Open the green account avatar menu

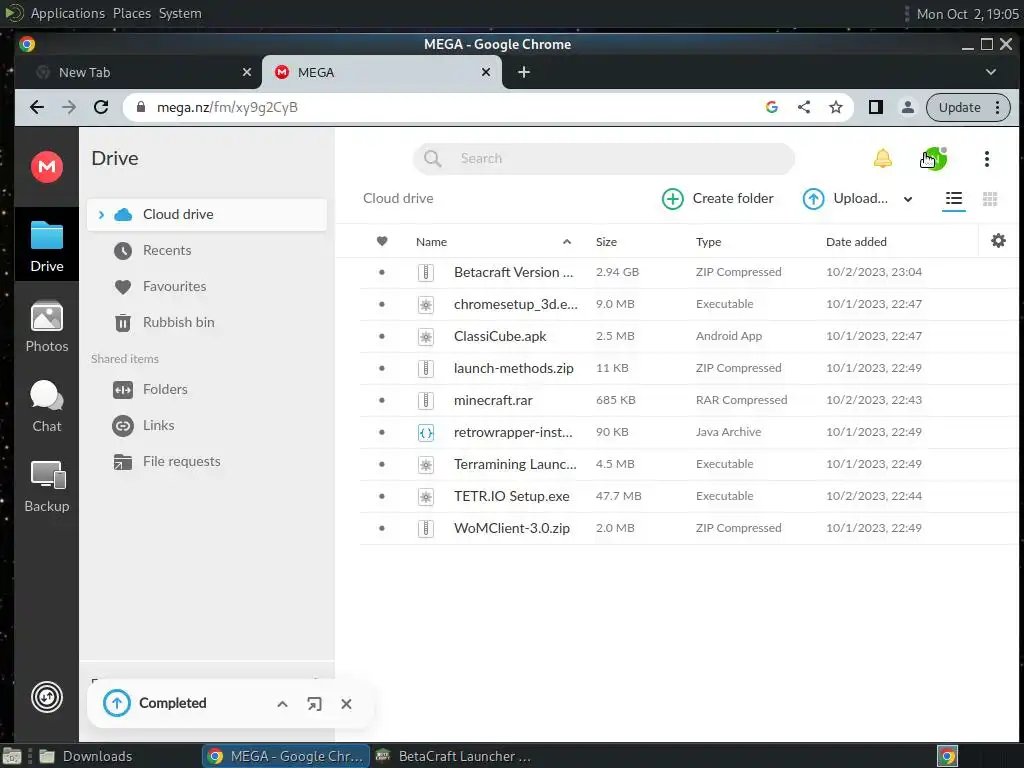coord(935,159)
